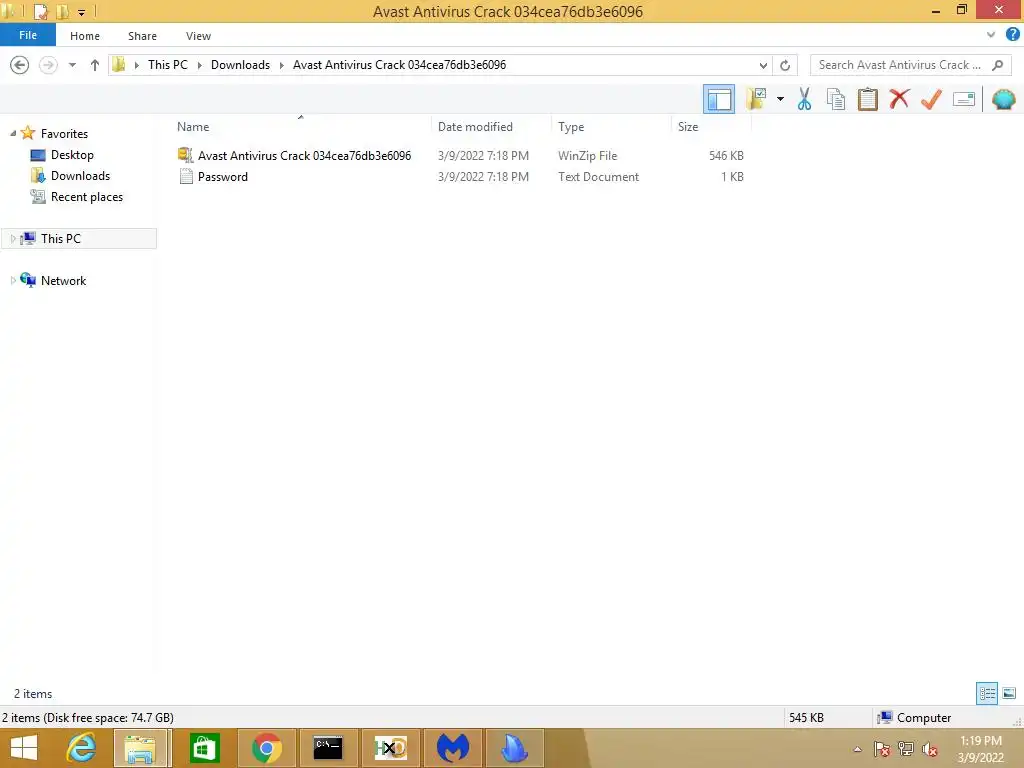
Task: Refresh the folder view
Action: [785, 65]
